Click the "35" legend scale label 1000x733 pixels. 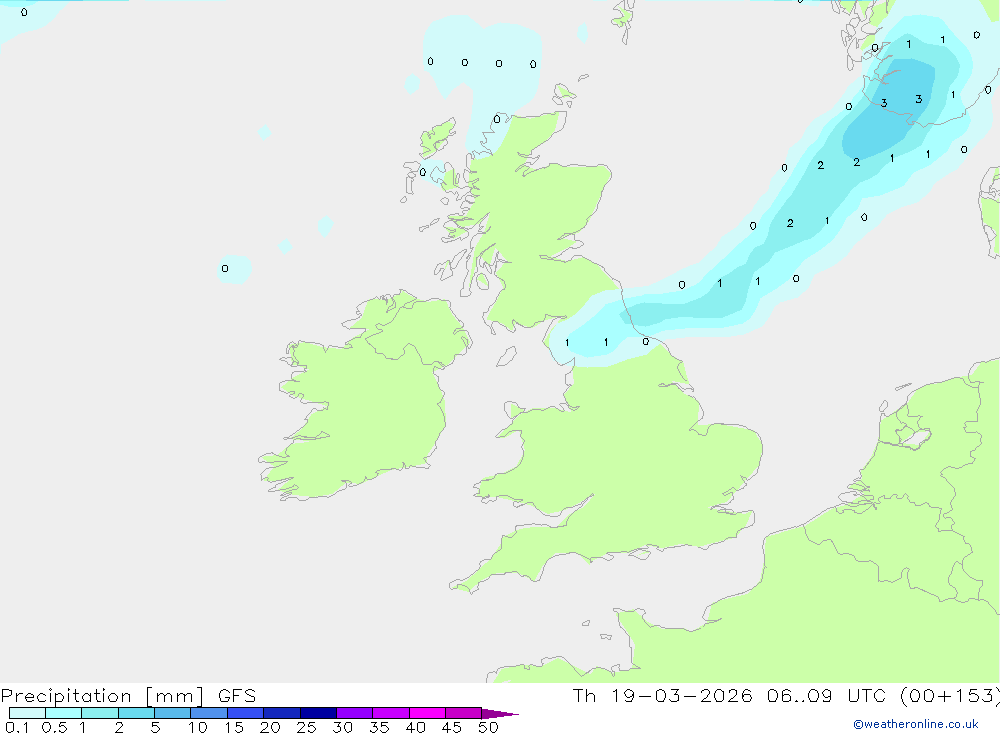click(x=379, y=727)
